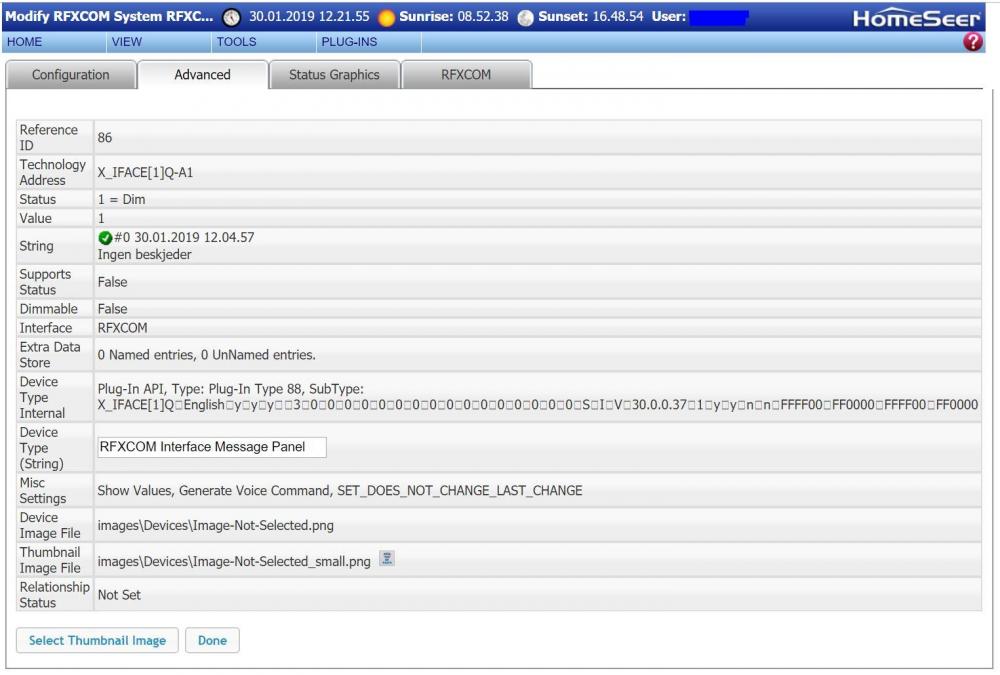Click the orange sunrise sun icon
This screenshot has height=675, width=1000.
386,18
